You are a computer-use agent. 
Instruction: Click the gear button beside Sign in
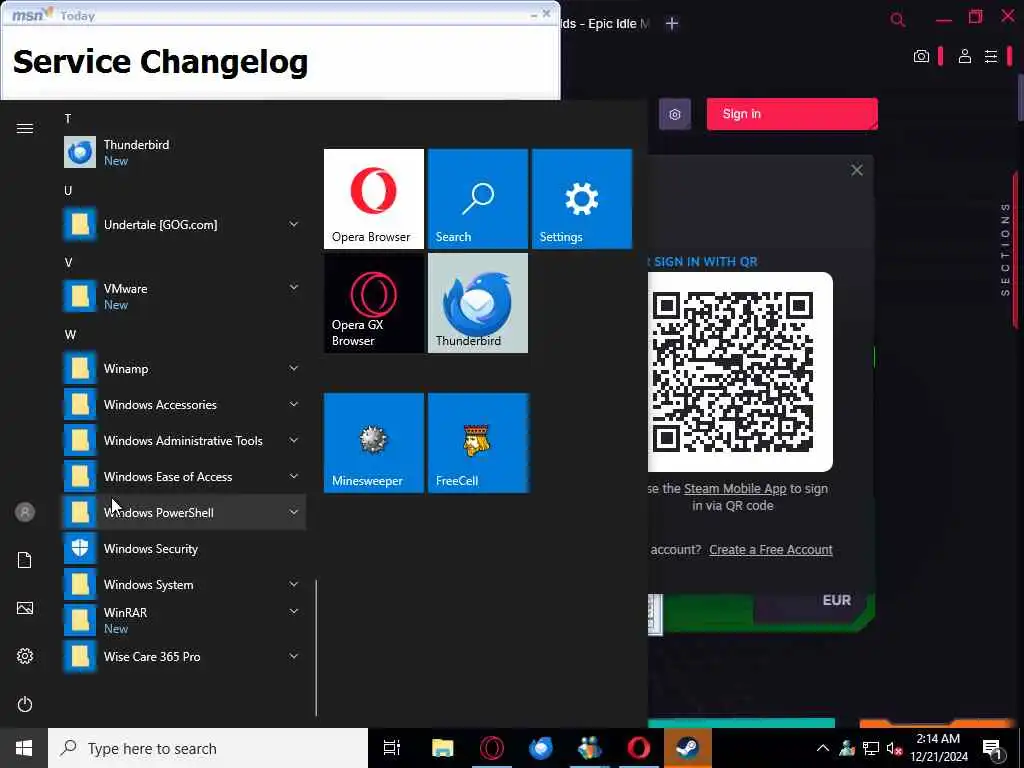675,114
